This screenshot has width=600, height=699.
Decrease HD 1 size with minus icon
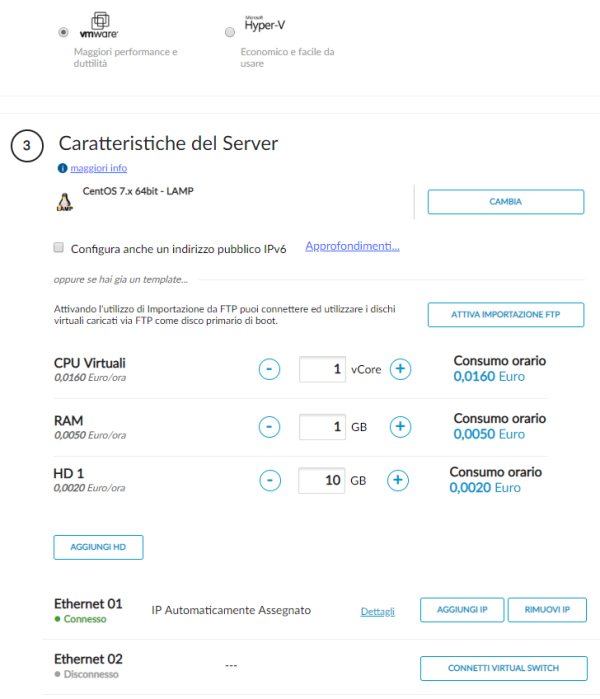[270, 480]
